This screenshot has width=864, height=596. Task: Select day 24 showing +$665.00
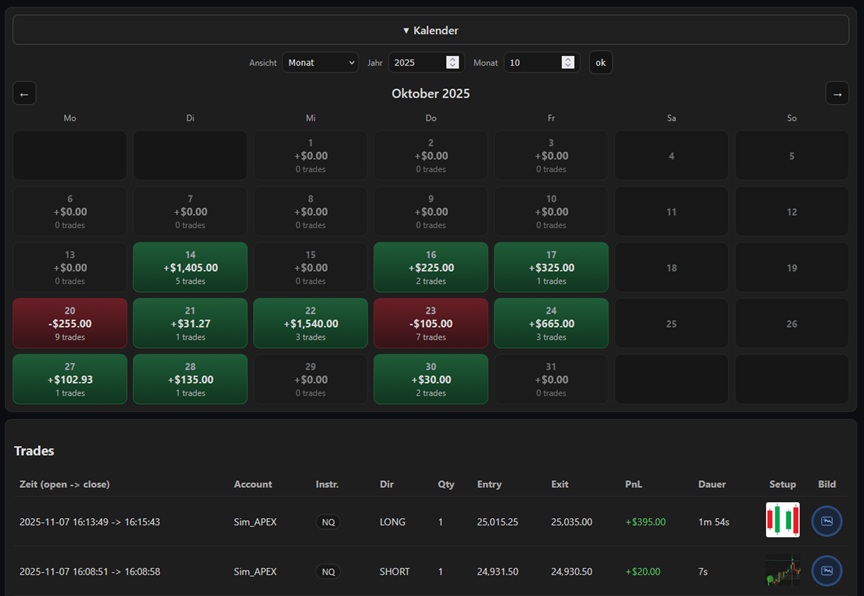pyautogui.click(x=551, y=323)
